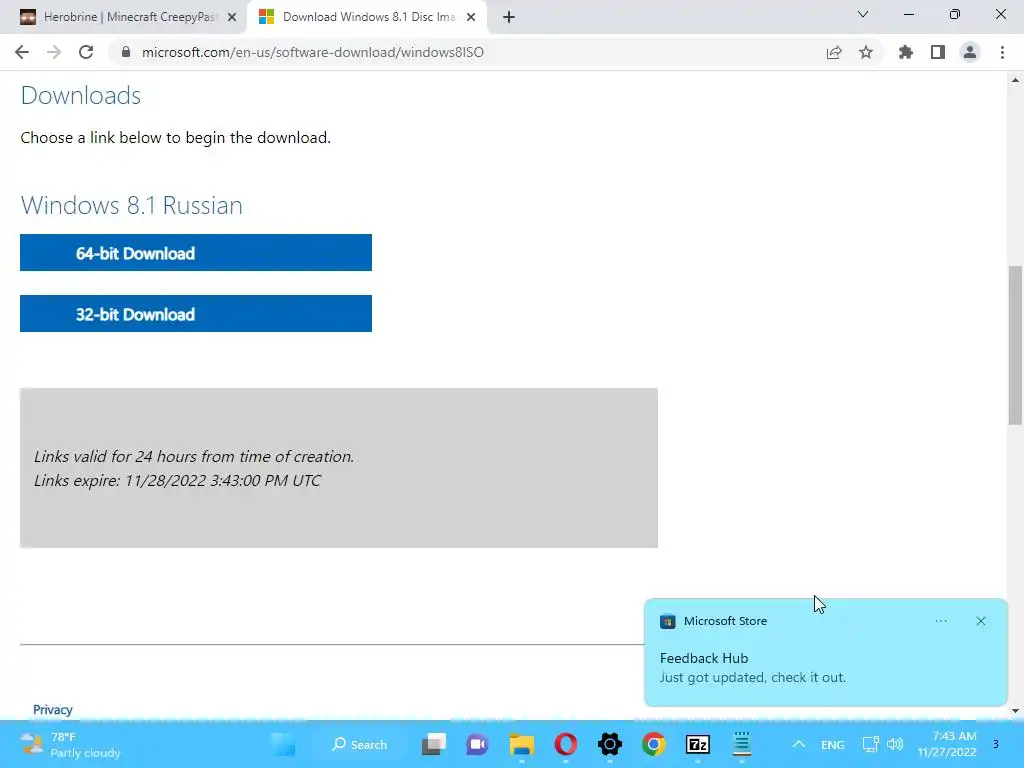Click the Windows 8.1 Russian heading

tap(131, 205)
